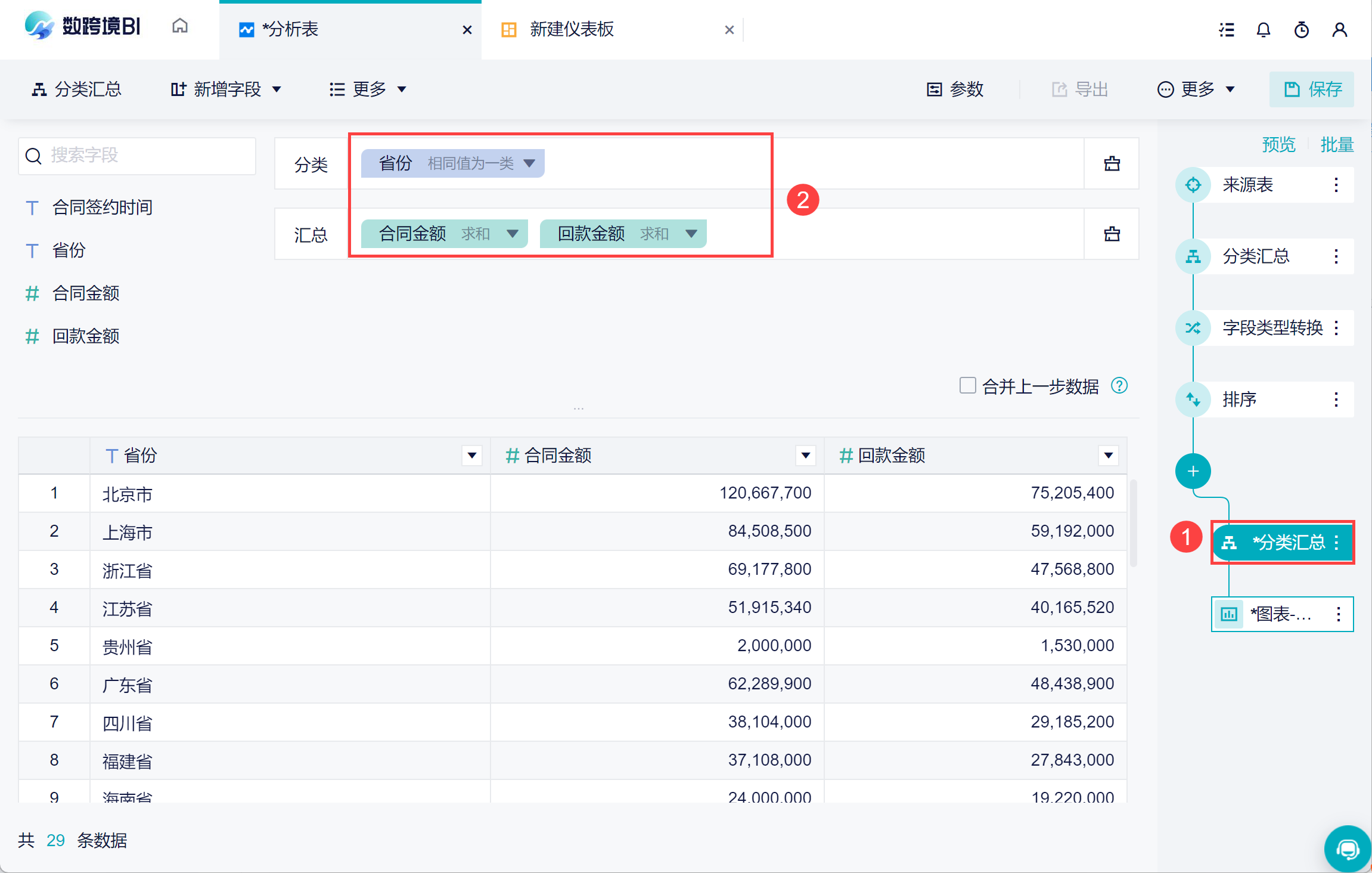Open the 来源表 step options menu
The height and width of the screenshot is (873, 1372).
1336,185
